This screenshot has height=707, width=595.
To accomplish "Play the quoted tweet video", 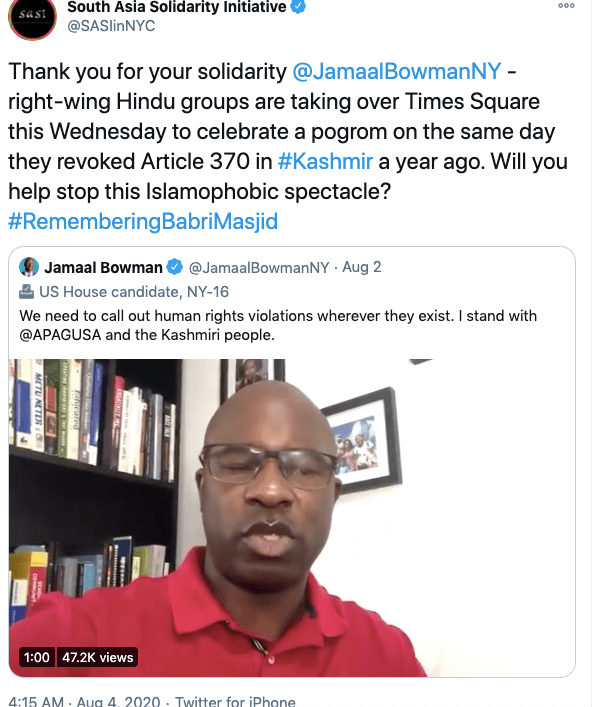I will tap(292, 518).
